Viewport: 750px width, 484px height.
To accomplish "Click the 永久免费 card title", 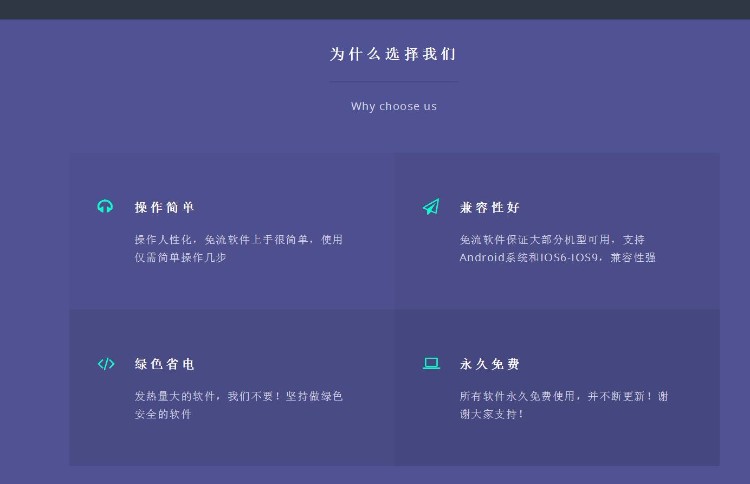I will [490, 364].
